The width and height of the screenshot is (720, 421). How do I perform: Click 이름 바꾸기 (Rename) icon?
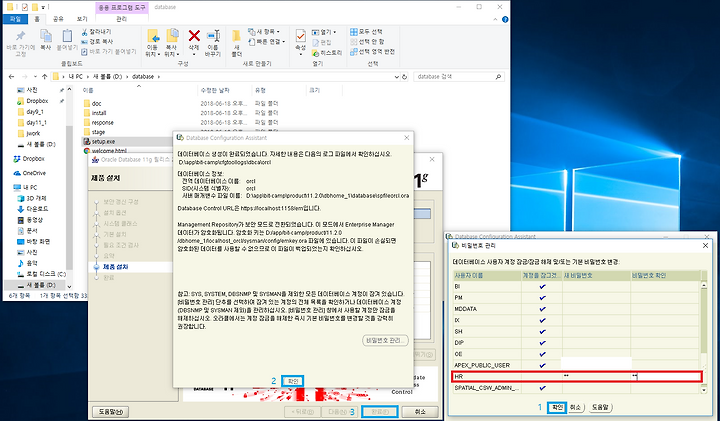[x=213, y=37]
